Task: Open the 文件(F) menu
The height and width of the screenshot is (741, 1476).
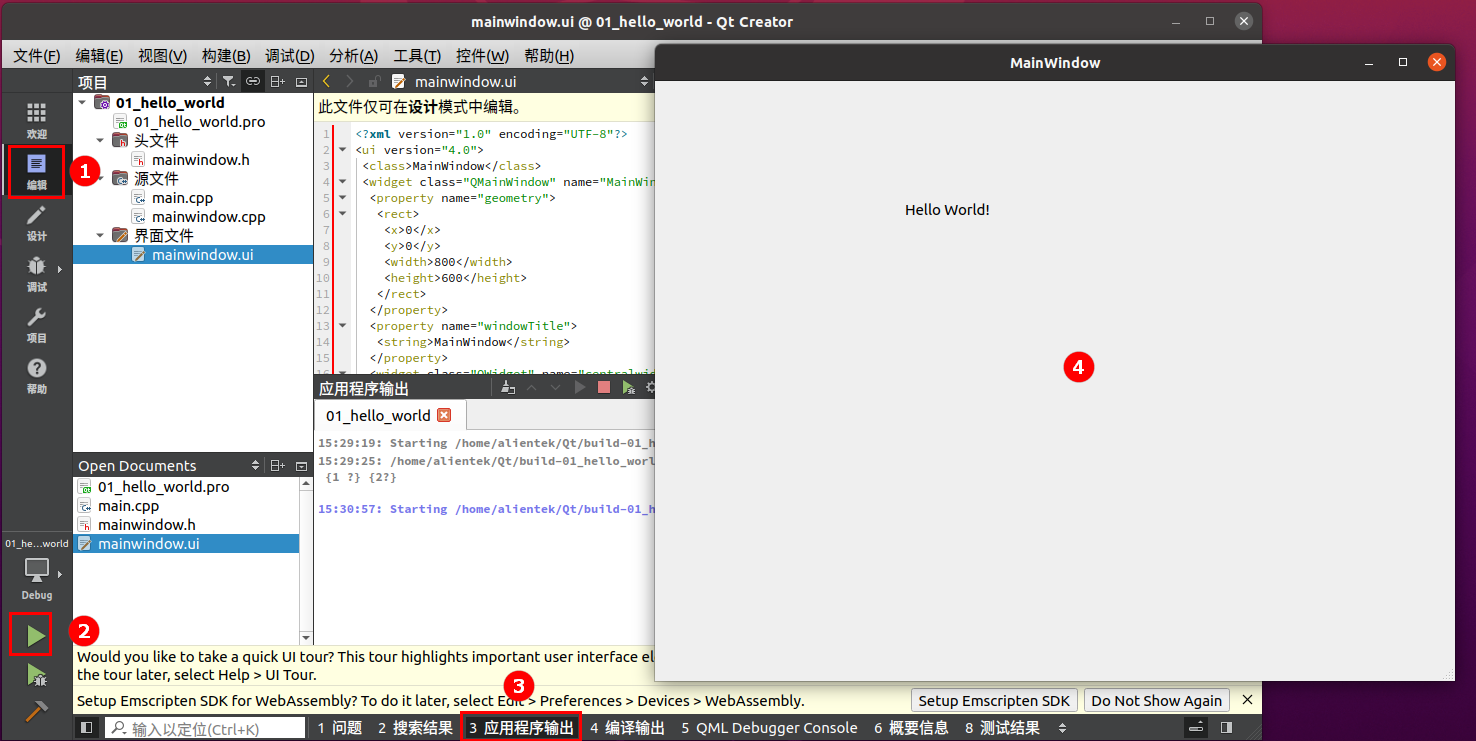Action: click(x=37, y=56)
